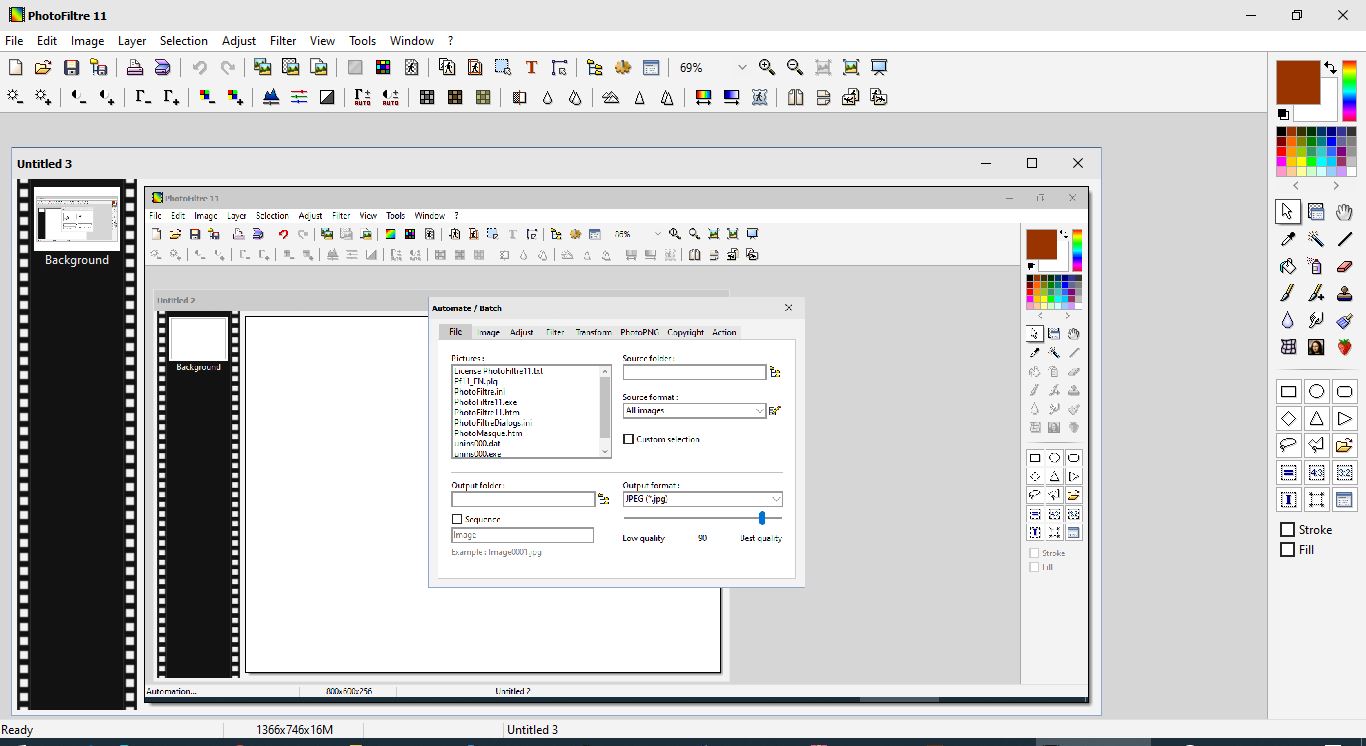Select the Text tool 'T' icon
The width and height of the screenshot is (1366, 746).
point(531,67)
